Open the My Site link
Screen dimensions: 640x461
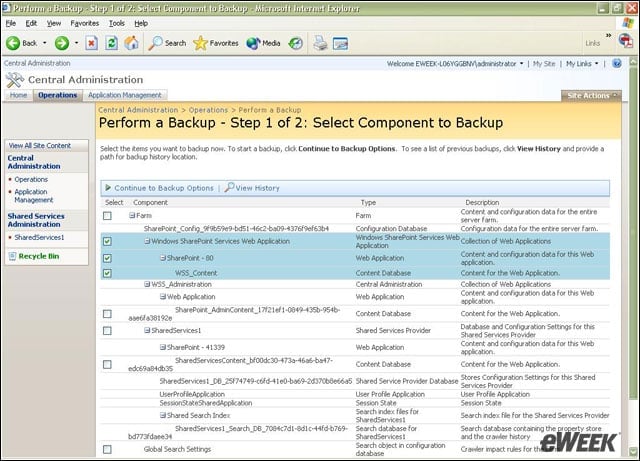pos(544,64)
